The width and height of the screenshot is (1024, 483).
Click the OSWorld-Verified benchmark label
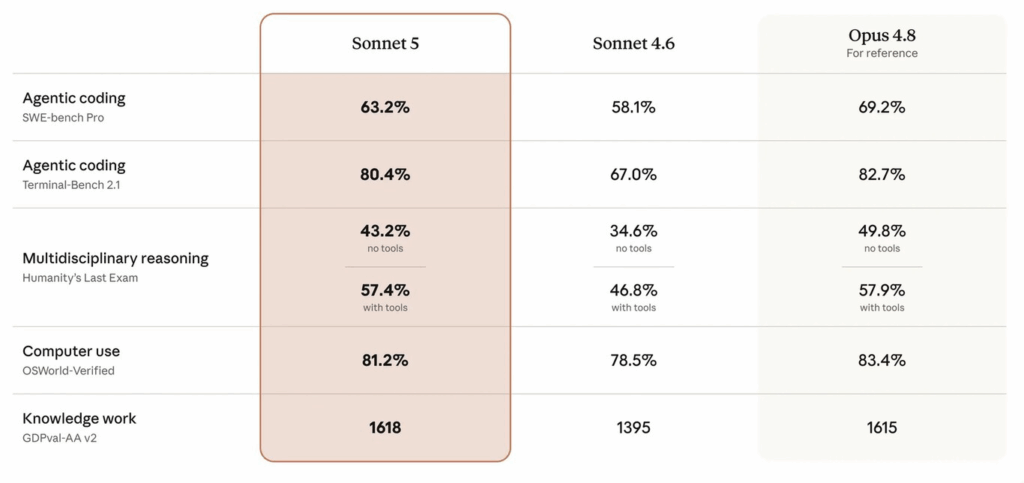pos(69,371)
